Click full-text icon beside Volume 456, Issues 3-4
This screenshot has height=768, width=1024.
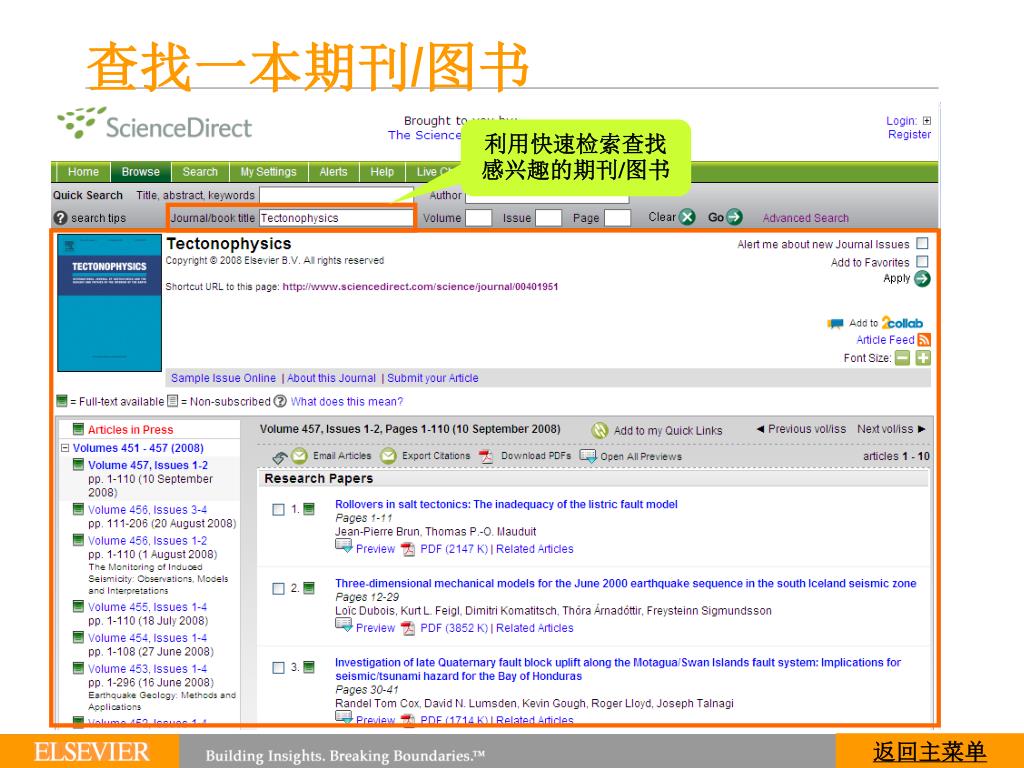tap(78, 509)
